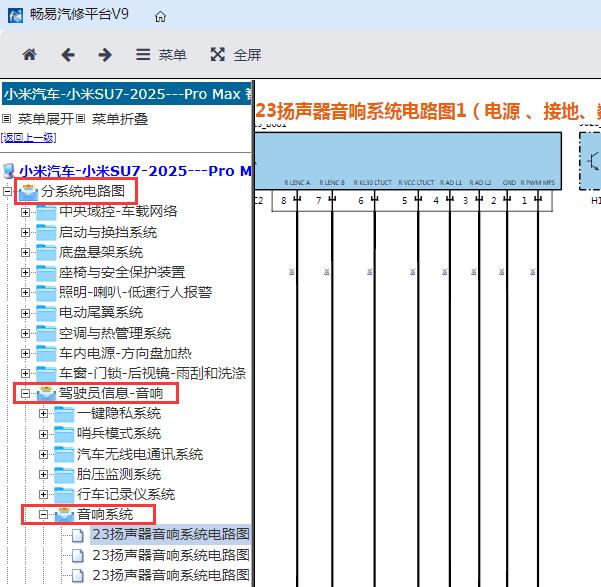Expand the 座椅与安全保护装置 folder

25,273
